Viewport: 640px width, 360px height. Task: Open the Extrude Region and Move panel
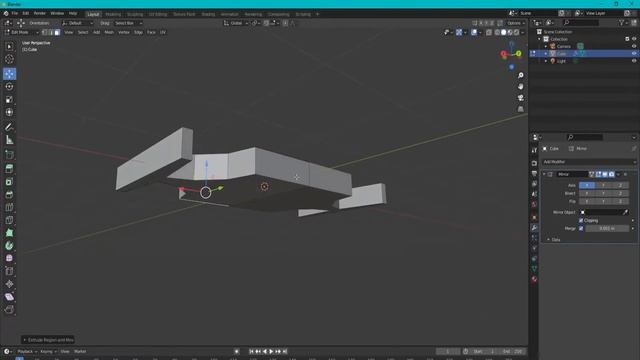48,340
